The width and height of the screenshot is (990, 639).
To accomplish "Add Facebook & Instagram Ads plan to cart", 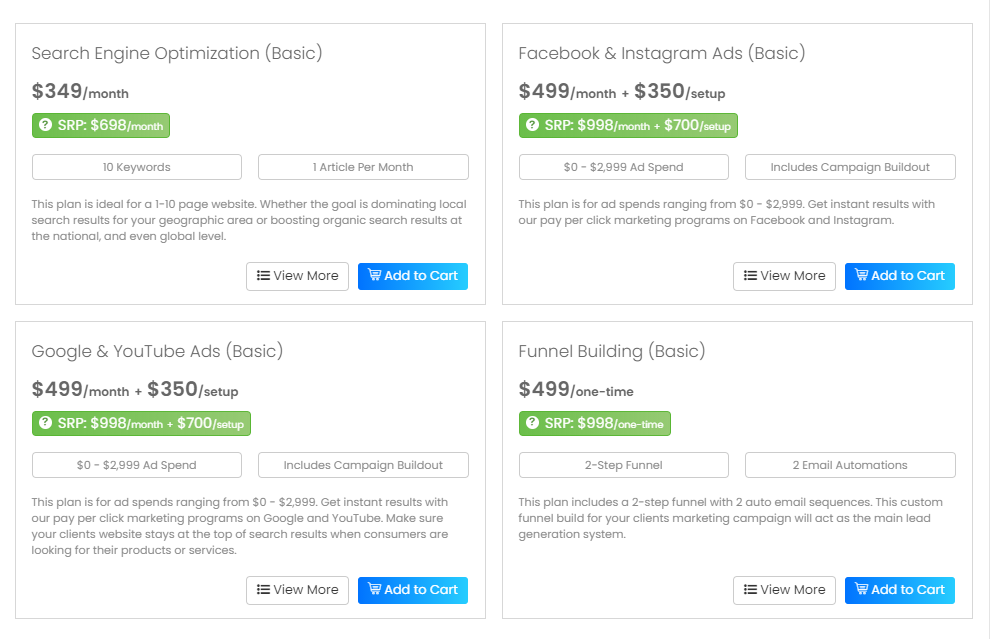I will 899,276.
